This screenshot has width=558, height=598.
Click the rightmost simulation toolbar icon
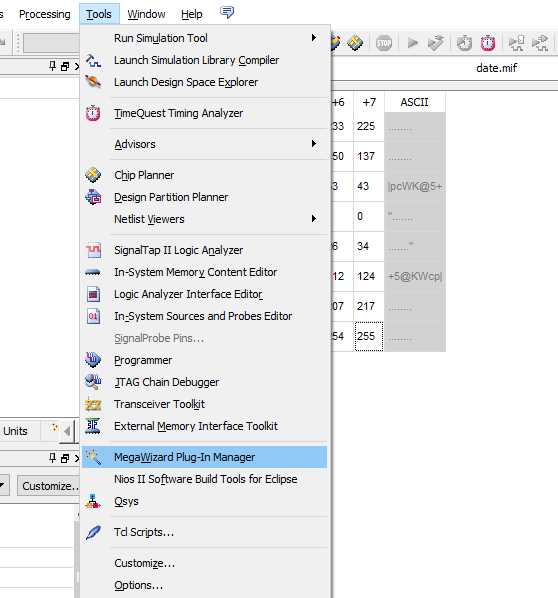pyautogui.click(x=540, y=43)
